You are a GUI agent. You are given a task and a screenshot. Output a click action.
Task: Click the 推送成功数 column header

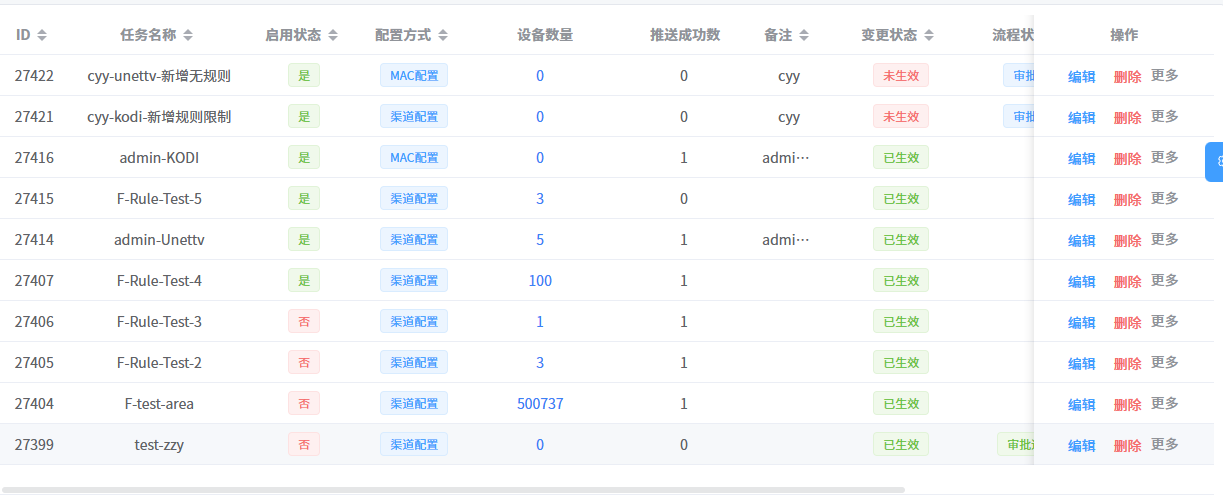[685, 35]
